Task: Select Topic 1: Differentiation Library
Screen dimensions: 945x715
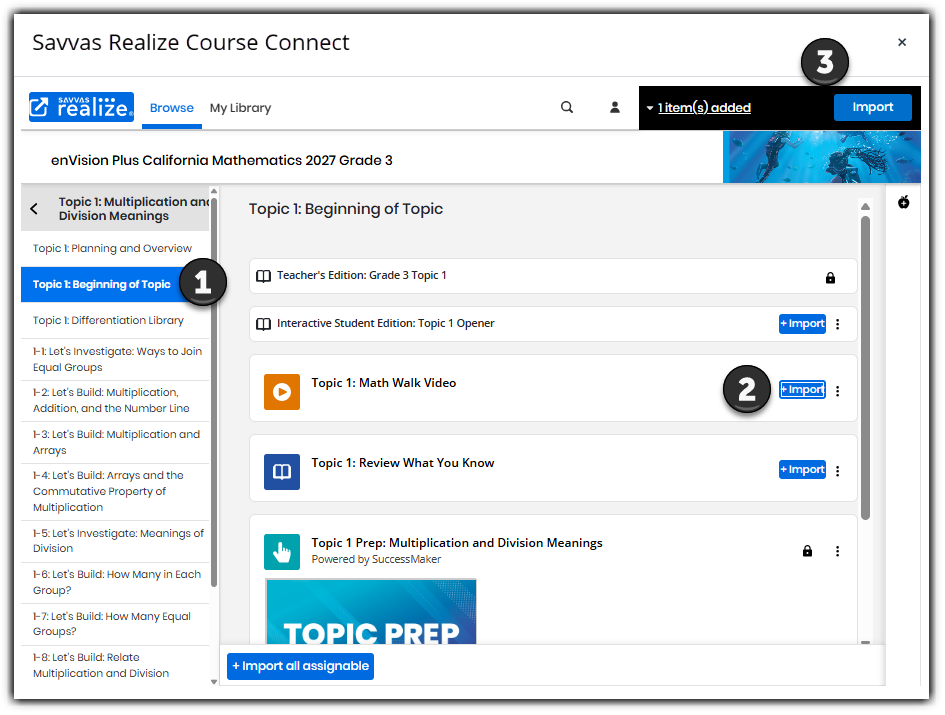Action: click(x=115, y=320)
